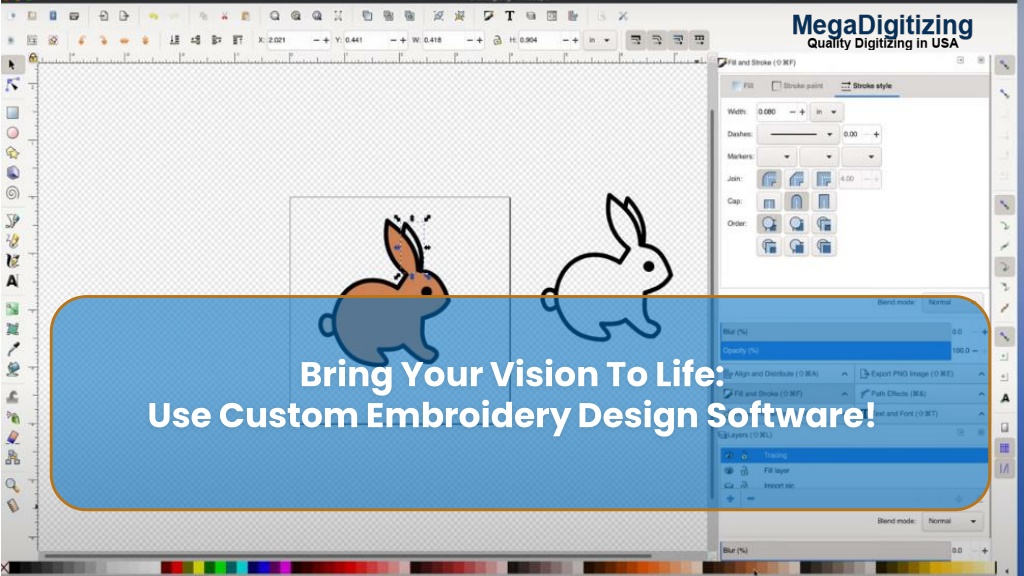Switch to the Stroke paint tab
The width and height of the screenshot is (1024, 576).
(797, 86)
